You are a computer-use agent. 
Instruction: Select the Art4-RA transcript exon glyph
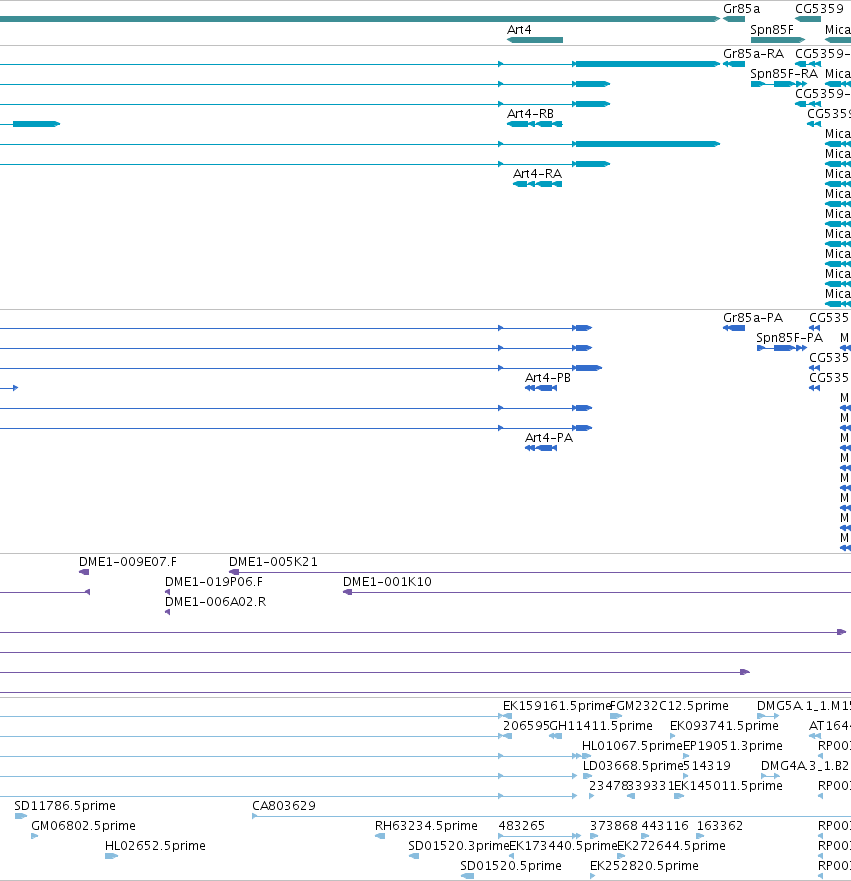pyautogui.click(x=538, y=184)
